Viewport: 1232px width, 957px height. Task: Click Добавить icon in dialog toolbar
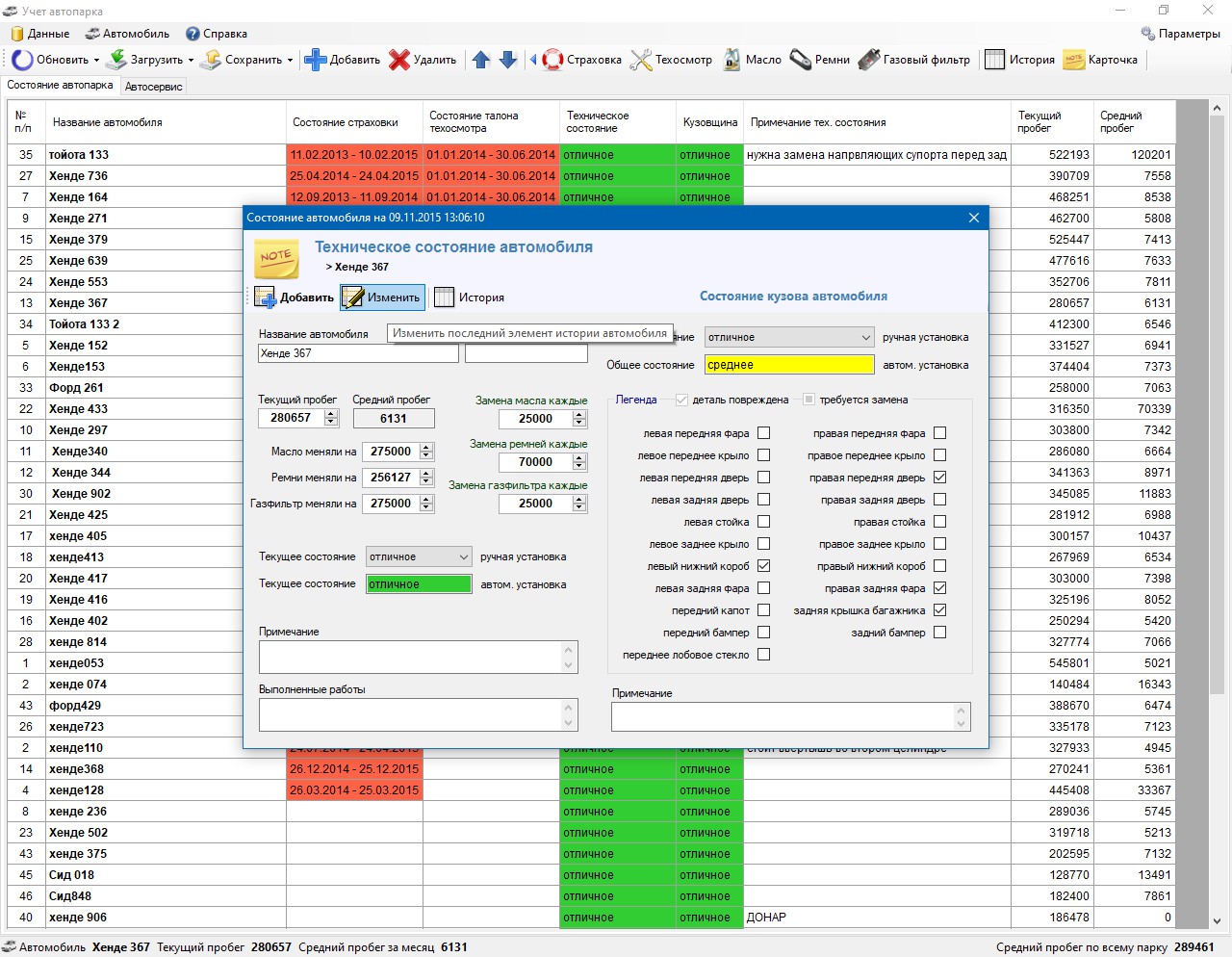click(x=265, y=297)
